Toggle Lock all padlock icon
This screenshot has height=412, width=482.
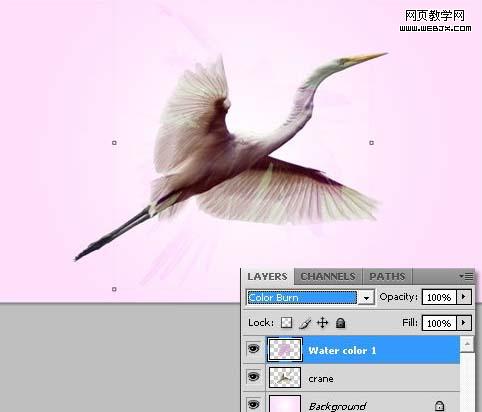[x=340, y=323]
